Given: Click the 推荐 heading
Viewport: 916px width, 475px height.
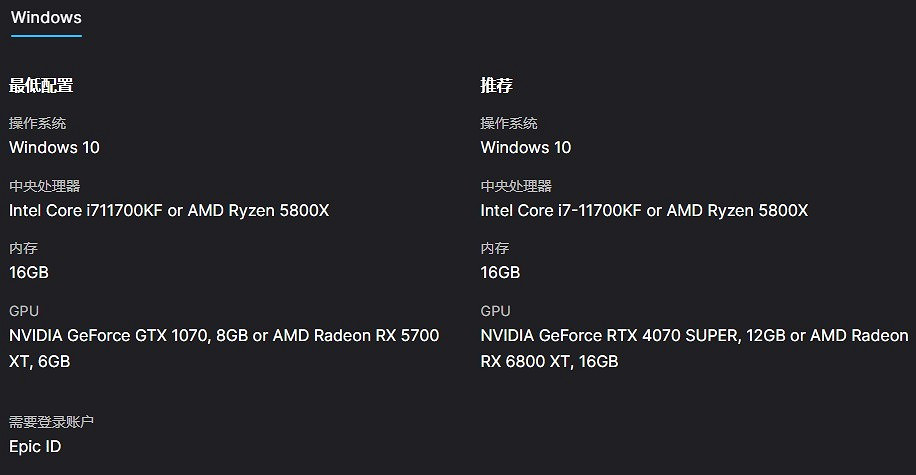Looking at the screenshot, I should point(496,86).
